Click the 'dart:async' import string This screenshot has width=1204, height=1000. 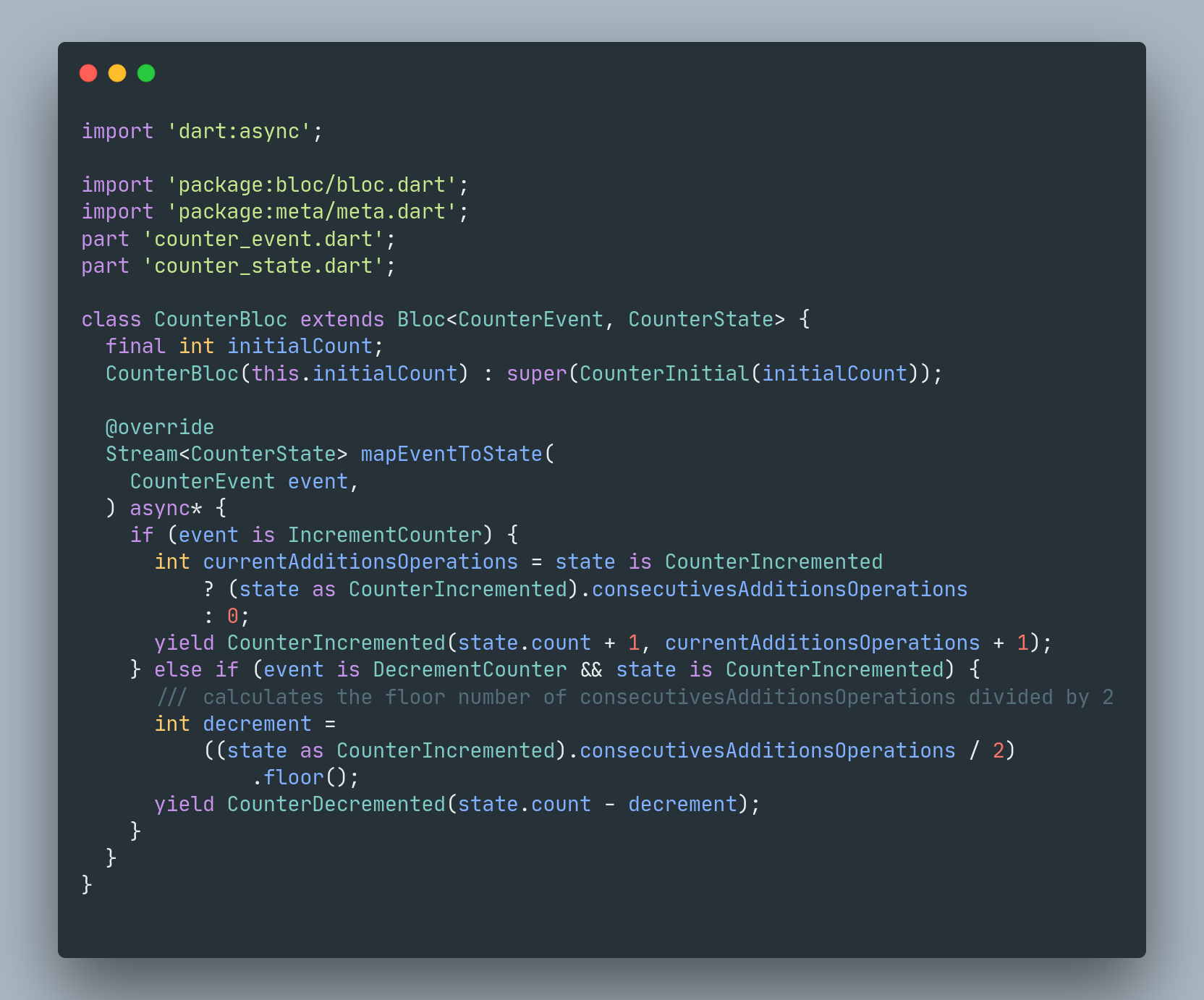point(239,131)
